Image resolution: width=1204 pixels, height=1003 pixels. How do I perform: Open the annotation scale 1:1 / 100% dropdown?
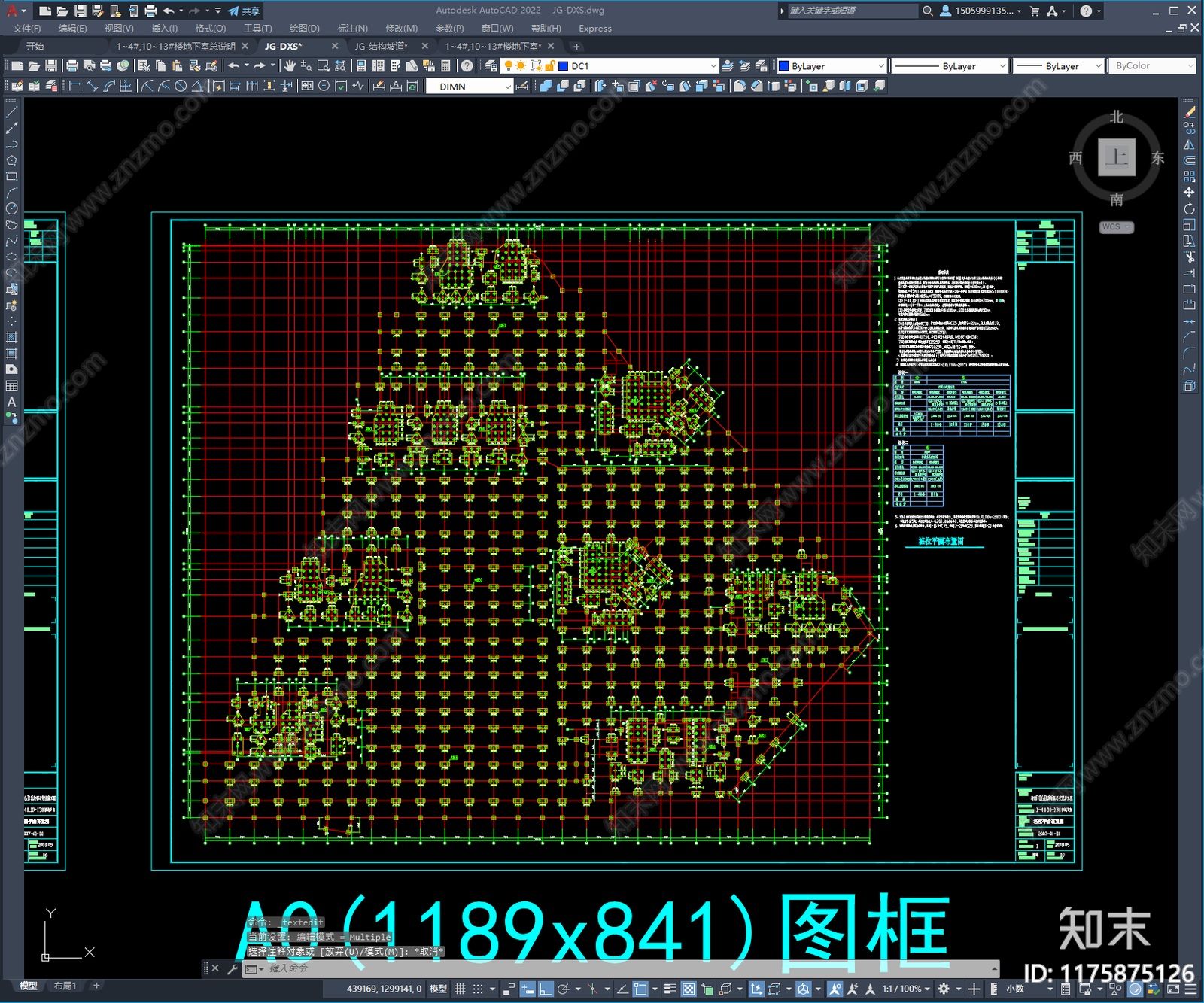point(907,989)
